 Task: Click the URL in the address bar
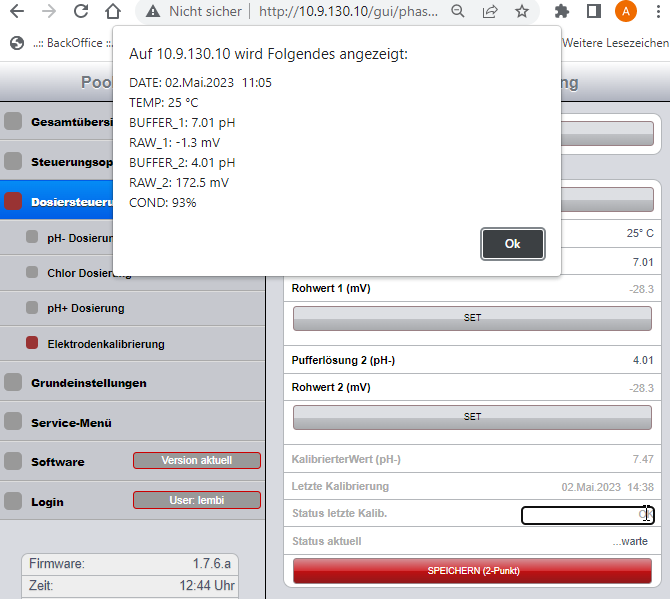click(348, 12)
